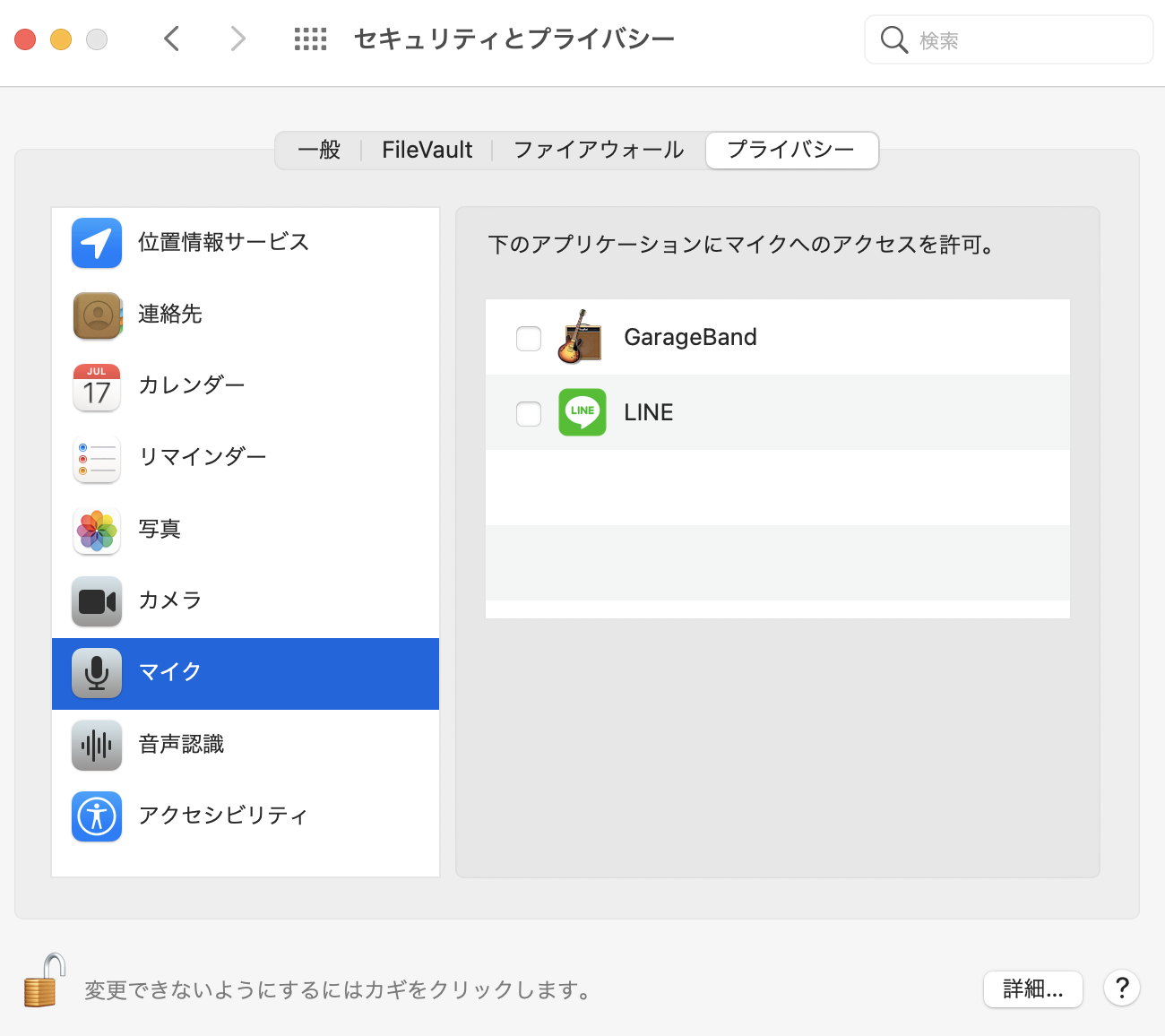Select 連絡先 in the sidebar
Viewport: 1165px width, 1036px height.
click(x=246, y=315)
